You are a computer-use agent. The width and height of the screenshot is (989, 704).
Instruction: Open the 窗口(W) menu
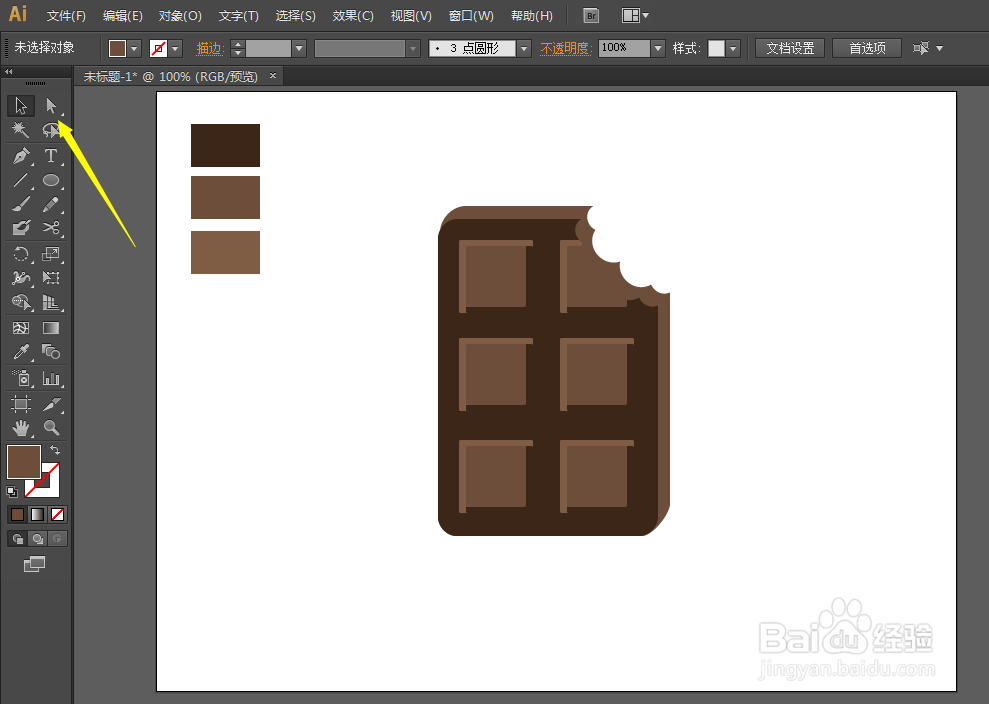point(471,16)
